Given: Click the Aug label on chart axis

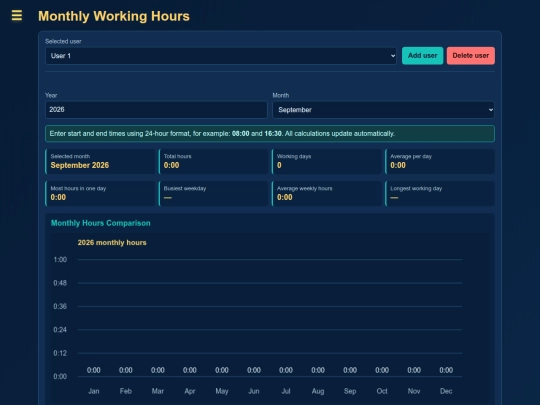Looking at the screenshot, I should click(318, 391).
